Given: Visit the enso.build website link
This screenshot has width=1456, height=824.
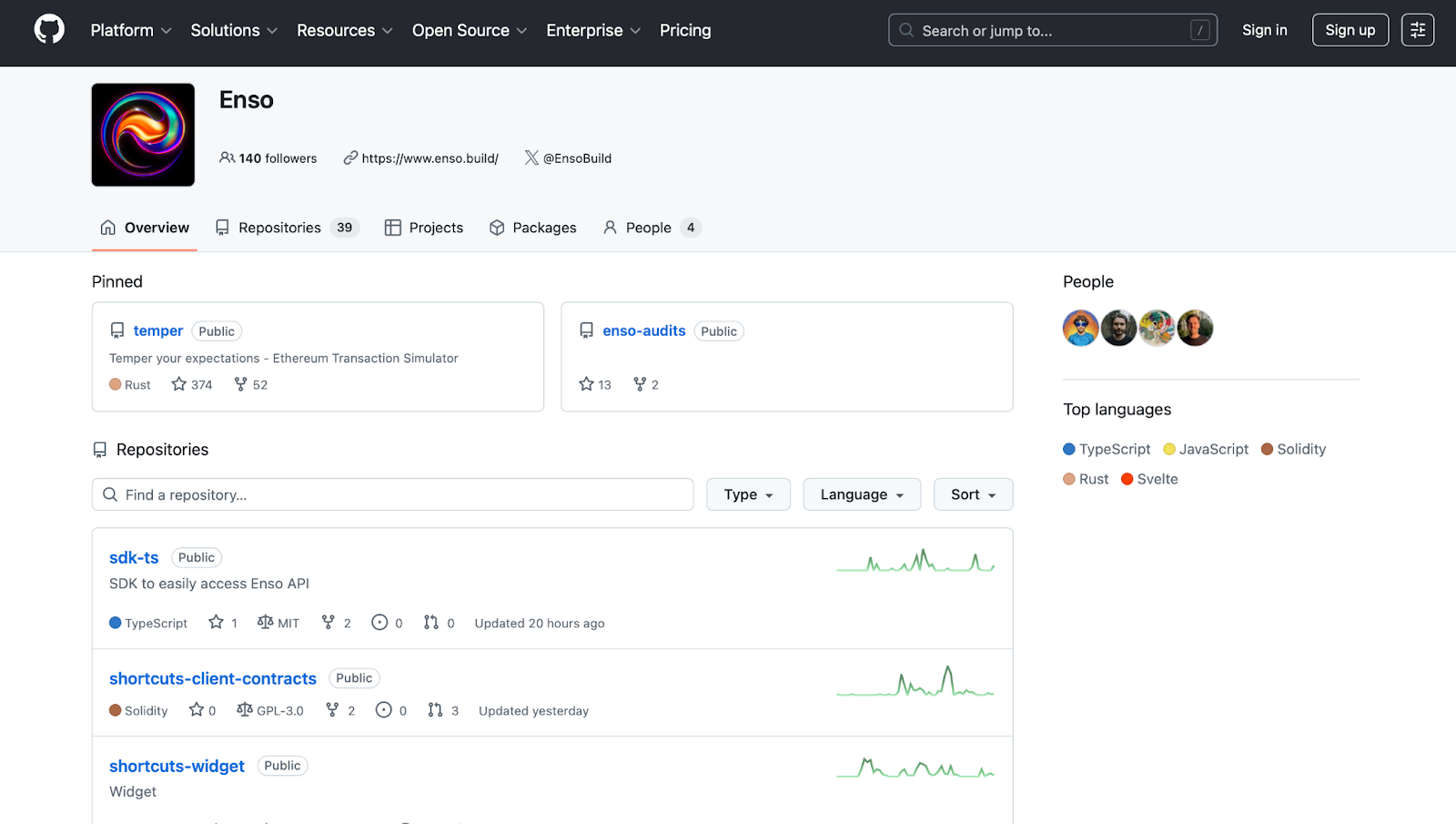Looking at the screenshot, I should [429, 158].
